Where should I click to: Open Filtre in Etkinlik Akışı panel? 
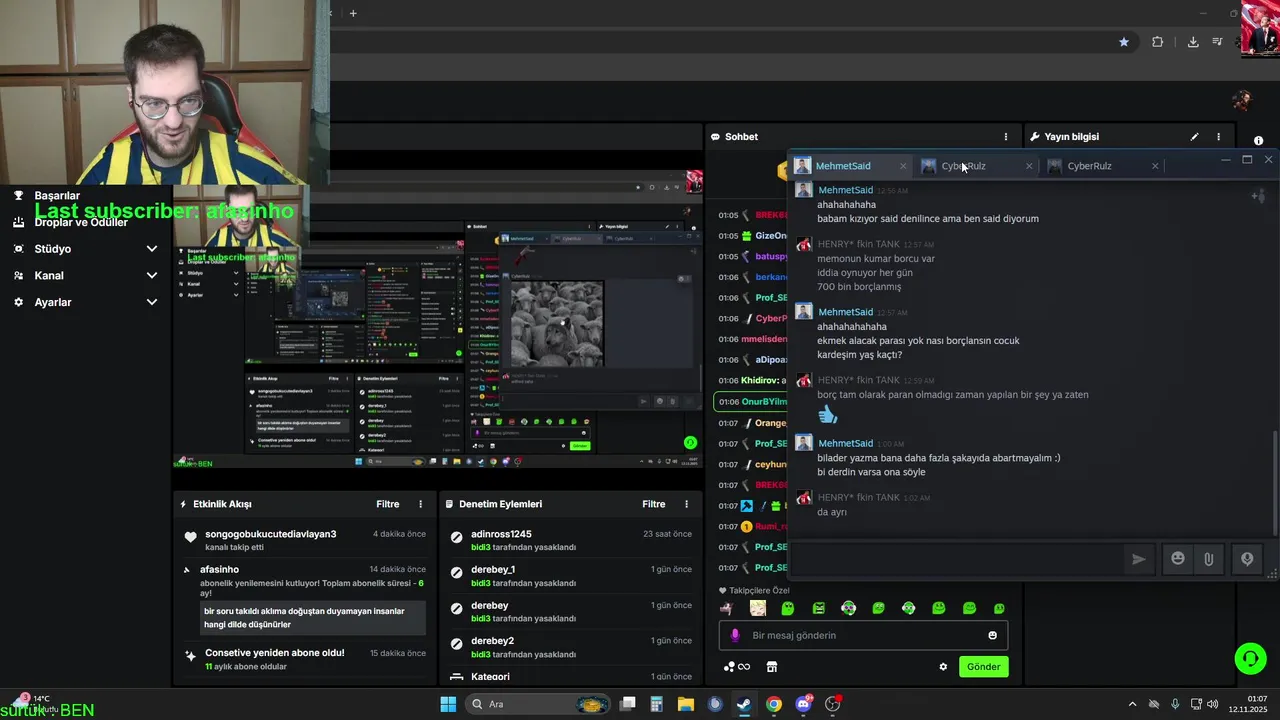tap(388, 504)
